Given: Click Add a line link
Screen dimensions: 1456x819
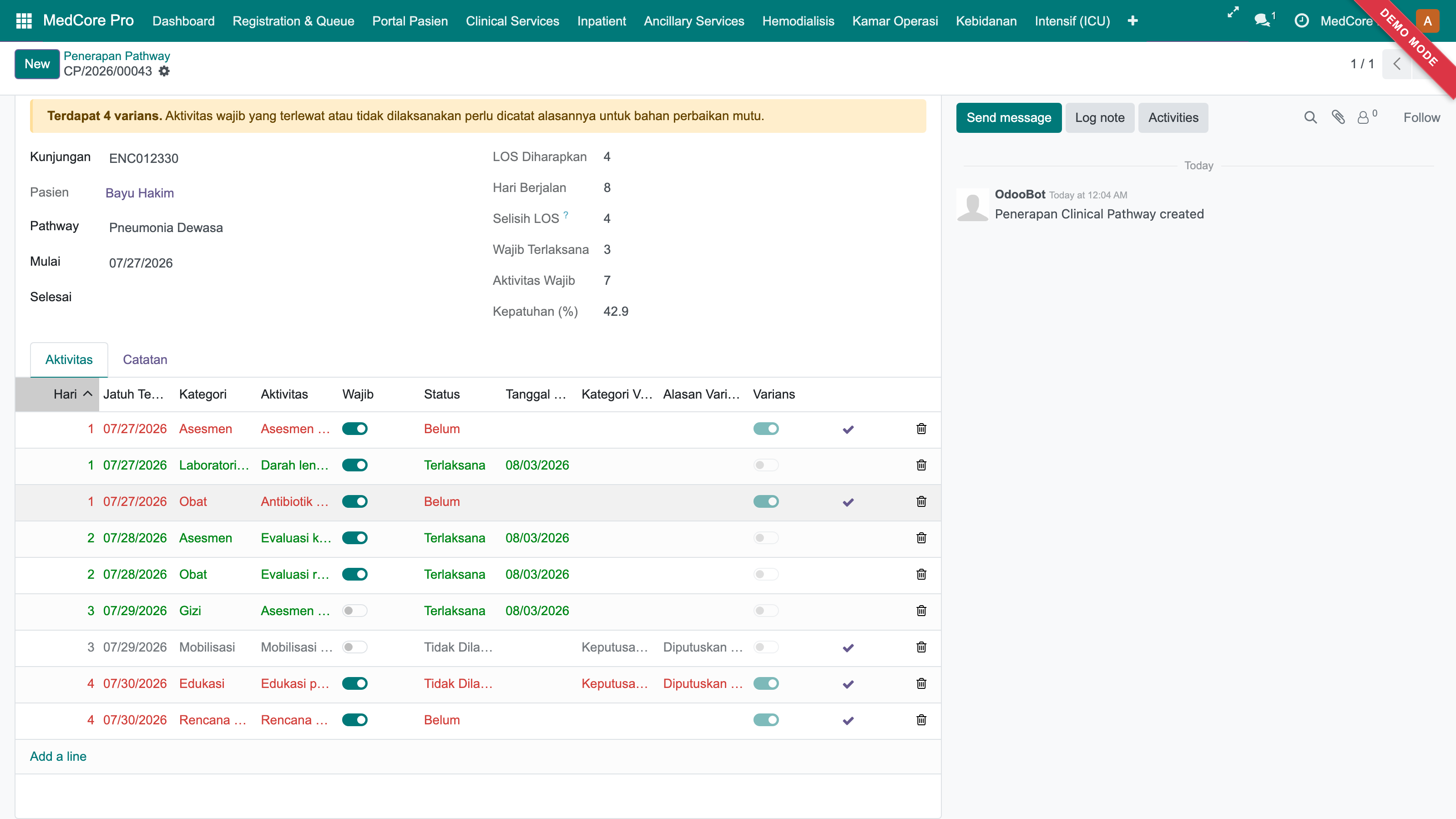Looking at the screenshot, I should pyautogui.click(x=58, y=756).
